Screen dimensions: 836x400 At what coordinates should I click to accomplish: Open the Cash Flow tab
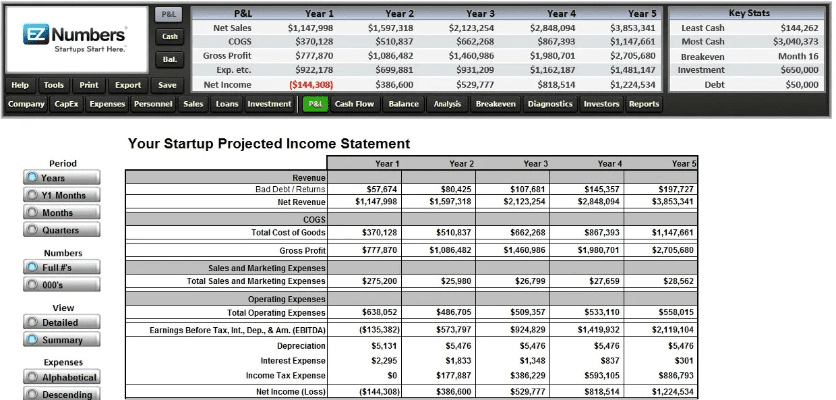point(354,104)
